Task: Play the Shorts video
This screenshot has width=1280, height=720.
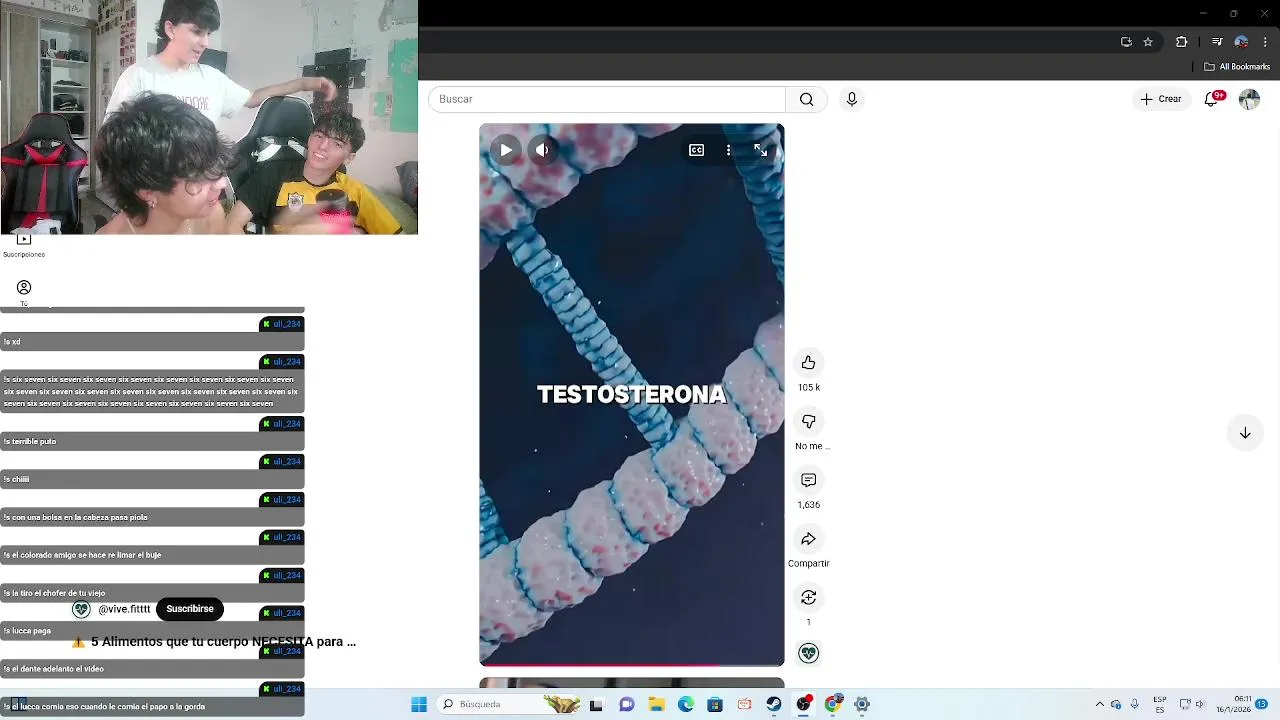Action: (506, 150)
